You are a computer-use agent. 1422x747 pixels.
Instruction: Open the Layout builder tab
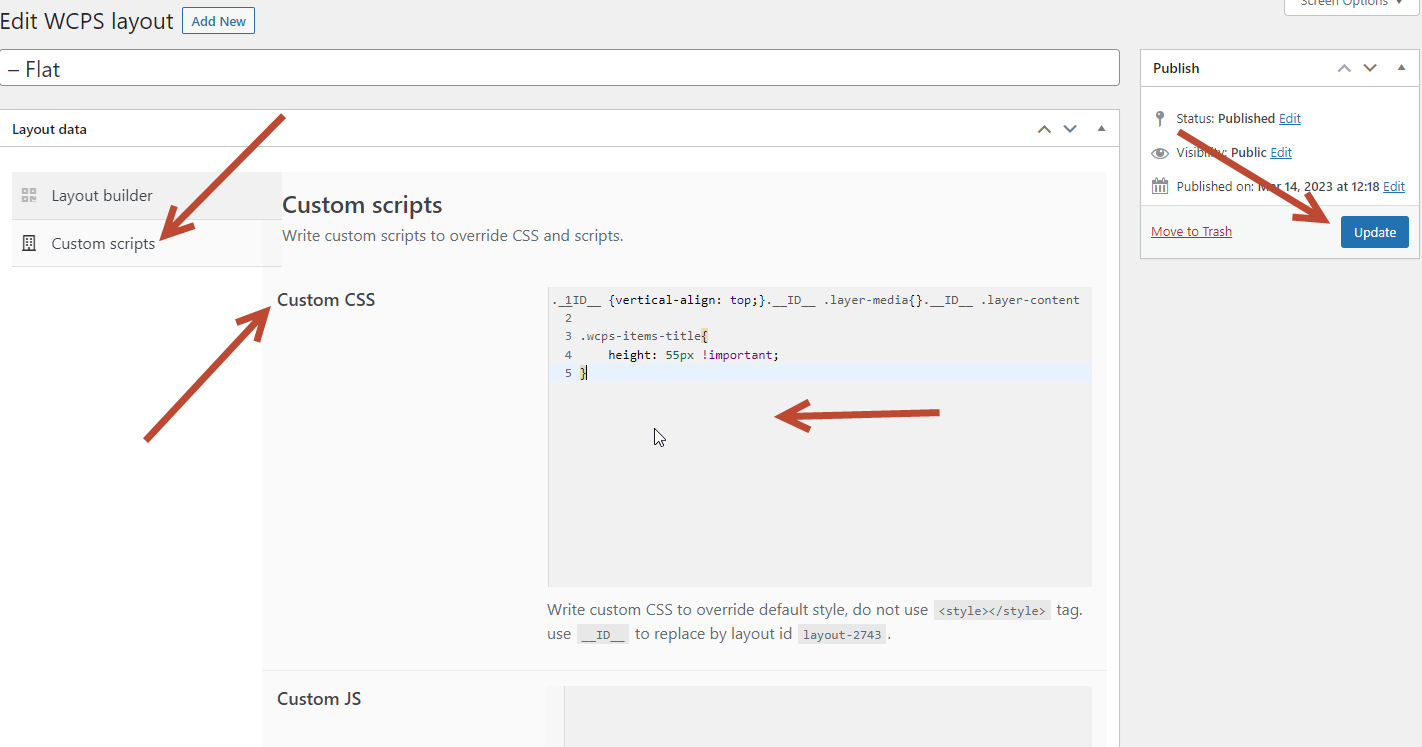(x=147, y=195)
